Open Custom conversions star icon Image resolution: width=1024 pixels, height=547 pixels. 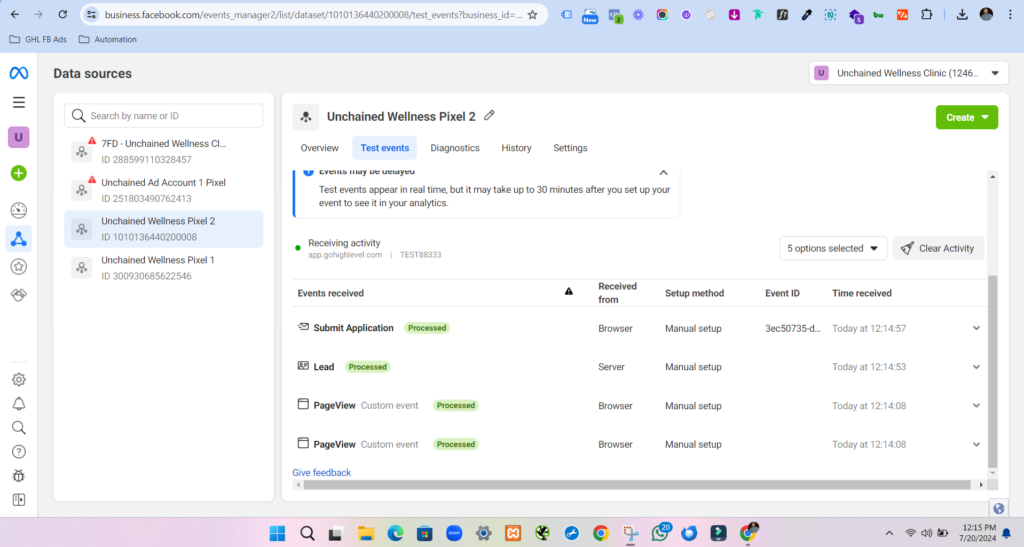tap(18, 266)
